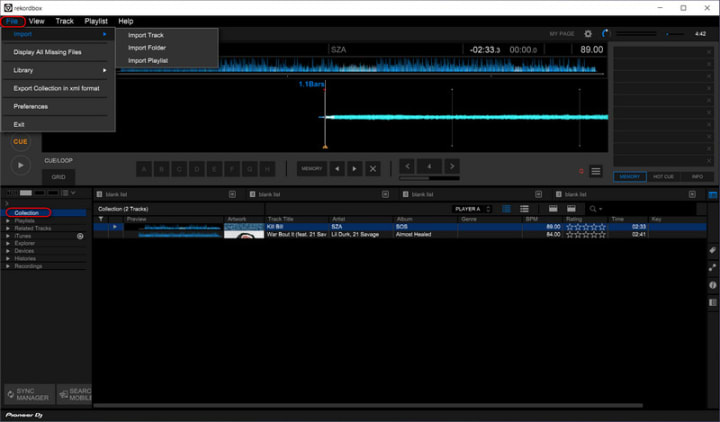Open related tracks icon in right sidebar
The width and height of the screenshot is (720, 422).
click(712, 268)
